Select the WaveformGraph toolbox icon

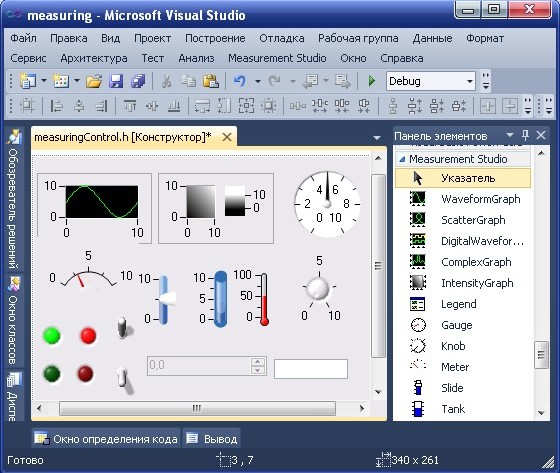click(418, 199)
